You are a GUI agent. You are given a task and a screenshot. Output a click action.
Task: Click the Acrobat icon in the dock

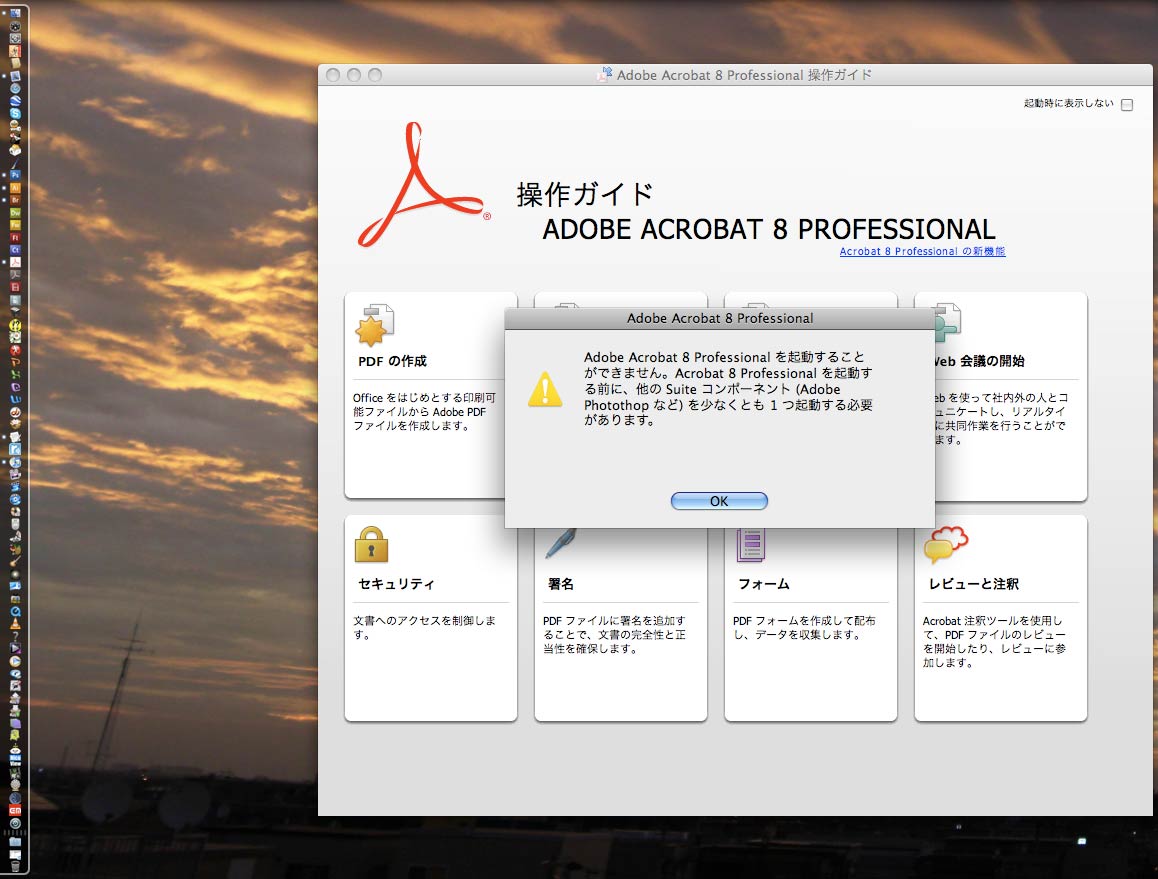[x=15, y=262]
